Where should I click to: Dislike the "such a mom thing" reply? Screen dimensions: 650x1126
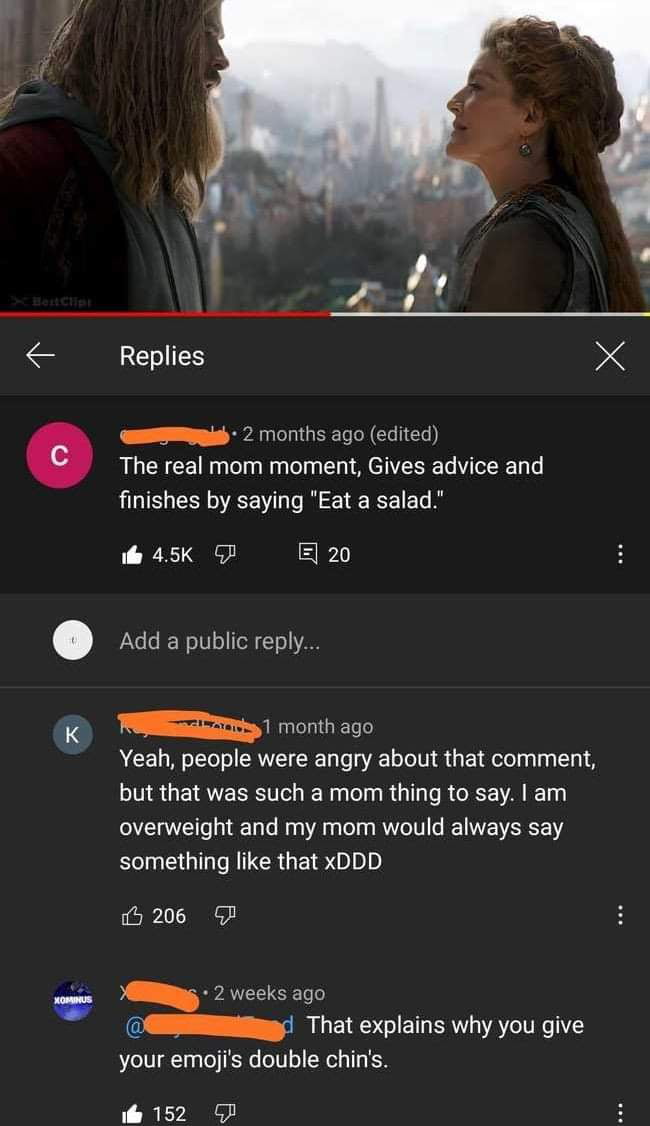coord(226,916)
